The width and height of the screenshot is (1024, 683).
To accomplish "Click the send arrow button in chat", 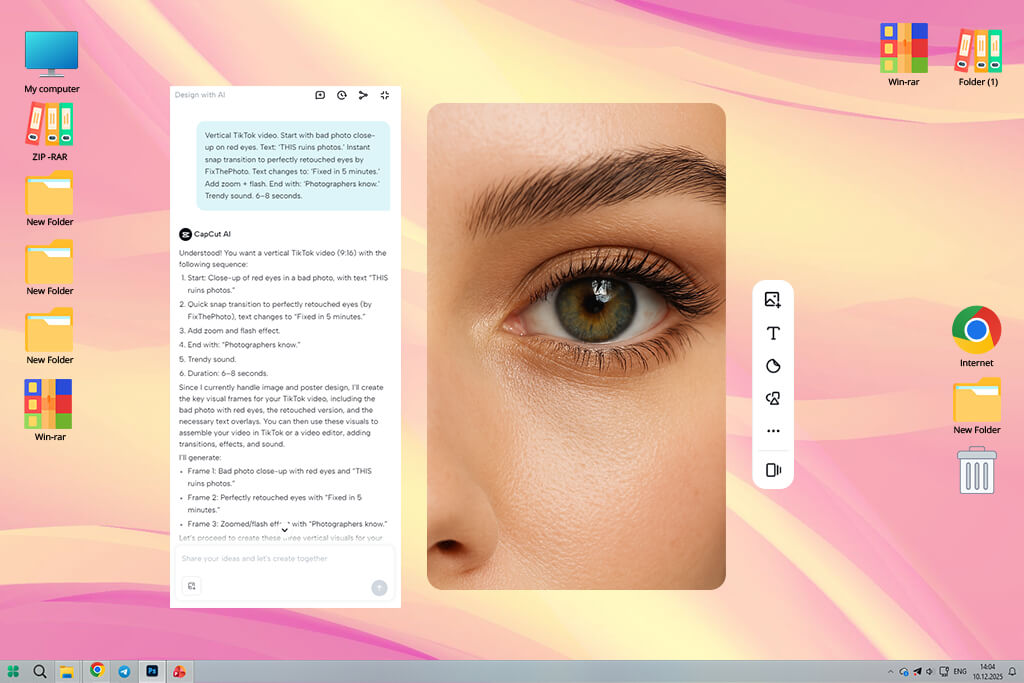I will (x=379, y=588).
